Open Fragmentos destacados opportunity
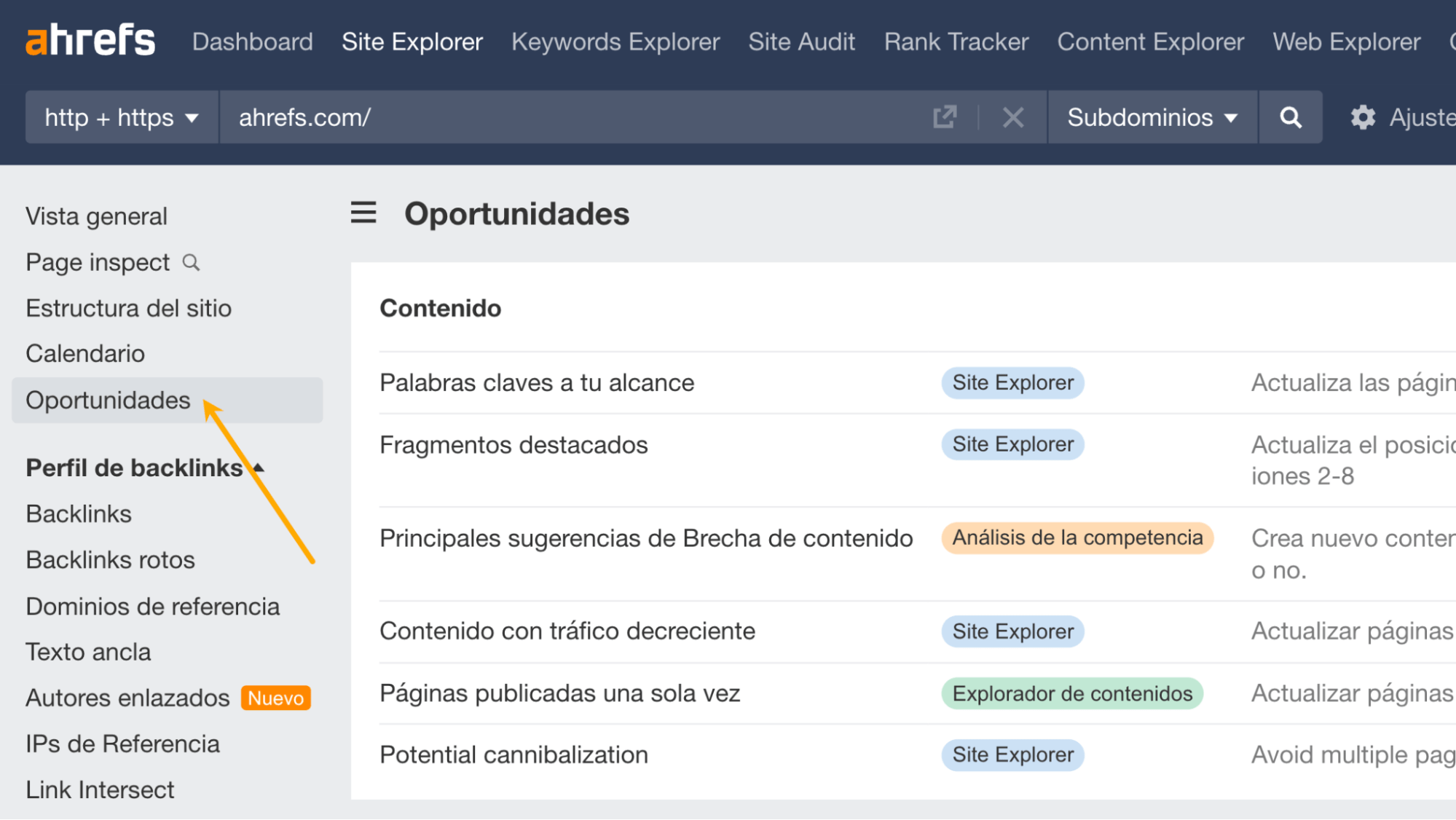 tap(513, 444)
